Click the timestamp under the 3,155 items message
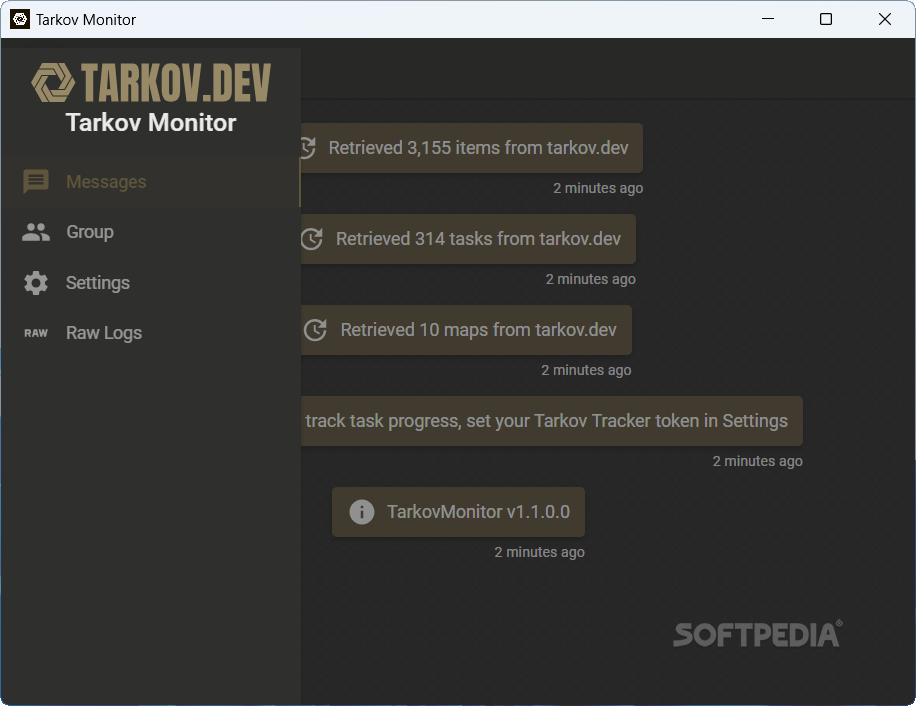 [598, 188]
